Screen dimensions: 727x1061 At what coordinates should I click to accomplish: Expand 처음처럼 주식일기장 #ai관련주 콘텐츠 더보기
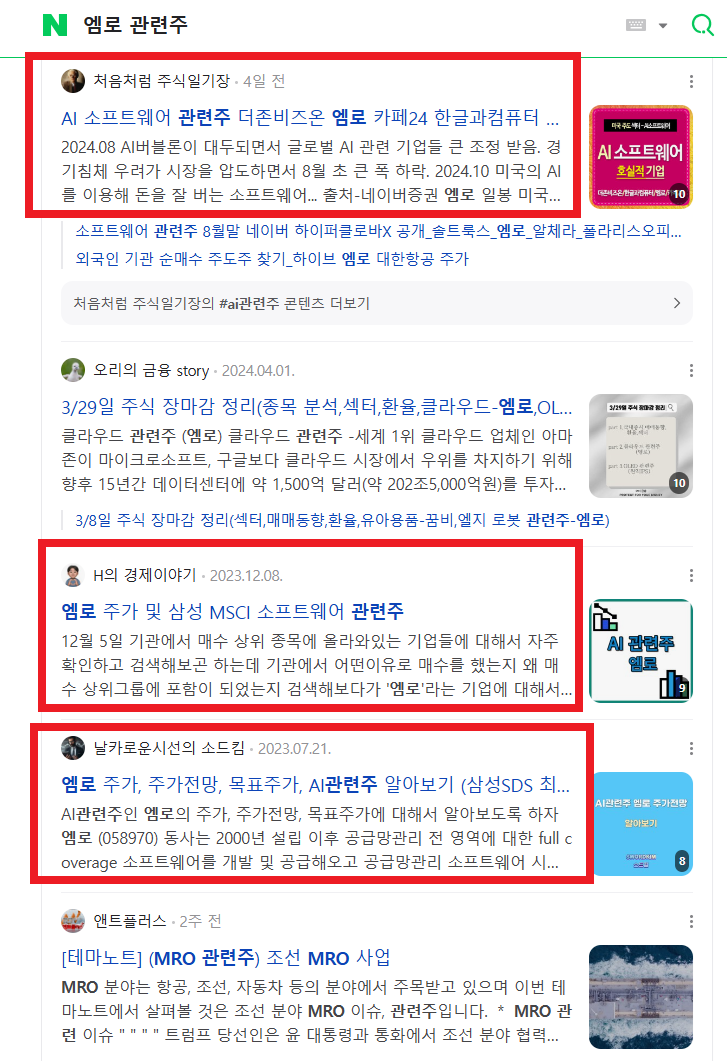376,303
